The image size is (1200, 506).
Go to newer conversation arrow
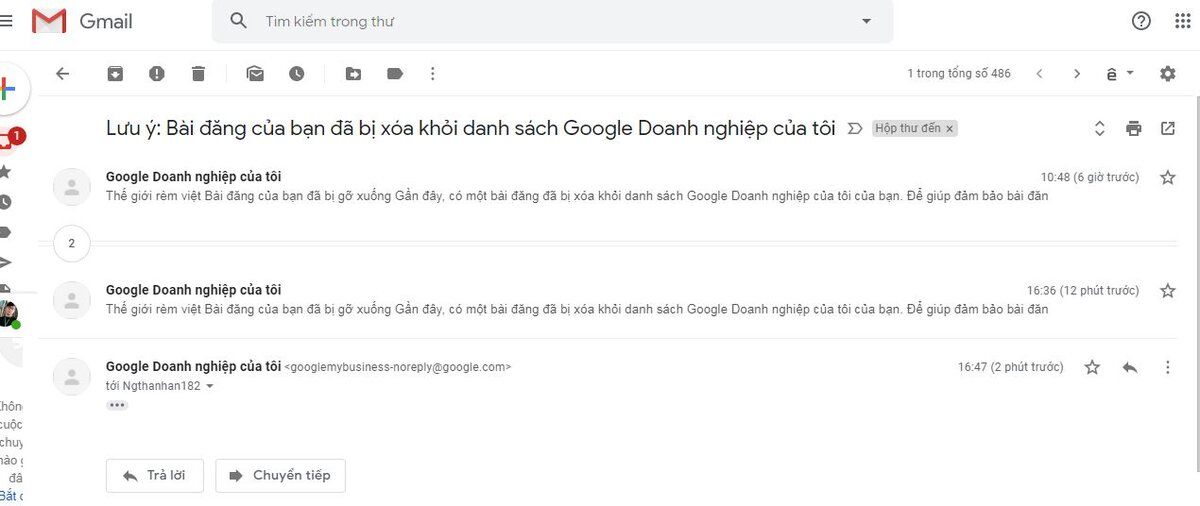1039,73
